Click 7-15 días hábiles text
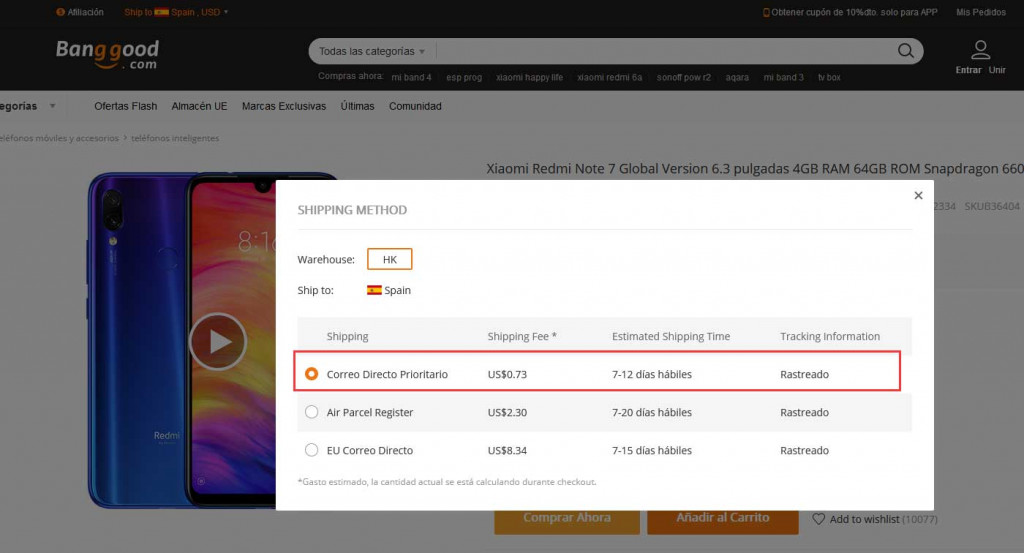Screen dimensions: 1024x553 652,450
